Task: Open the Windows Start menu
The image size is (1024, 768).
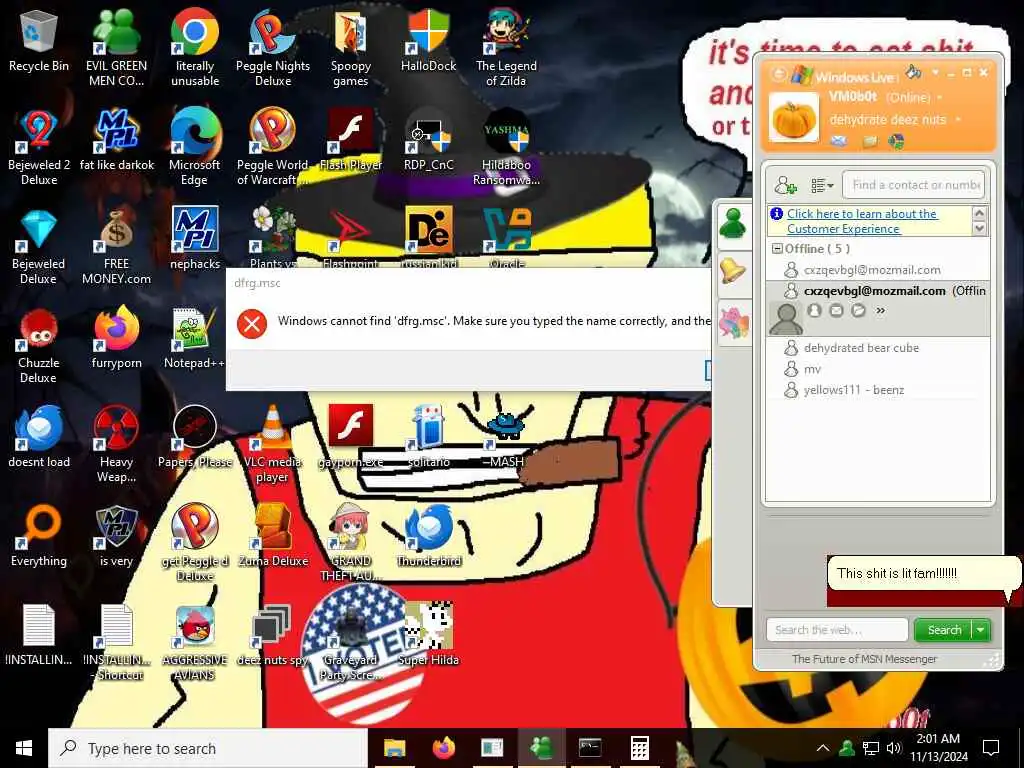Action: [24, 748]
